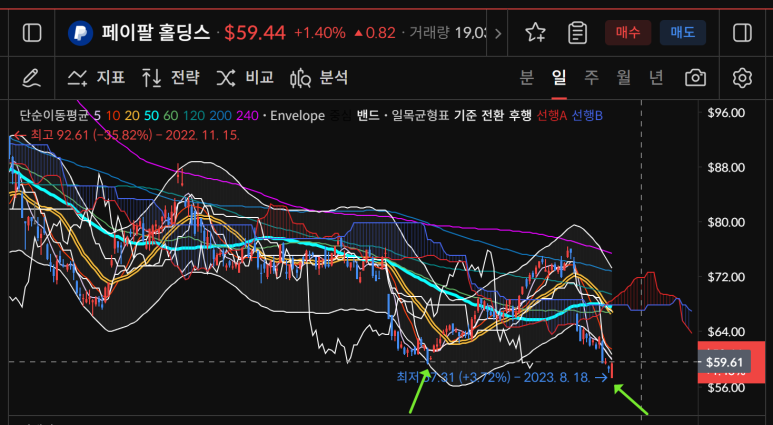Click the 최고 92.61 high marker
The width and height of the screenshot is (773, 425).
tap(127, 135)
